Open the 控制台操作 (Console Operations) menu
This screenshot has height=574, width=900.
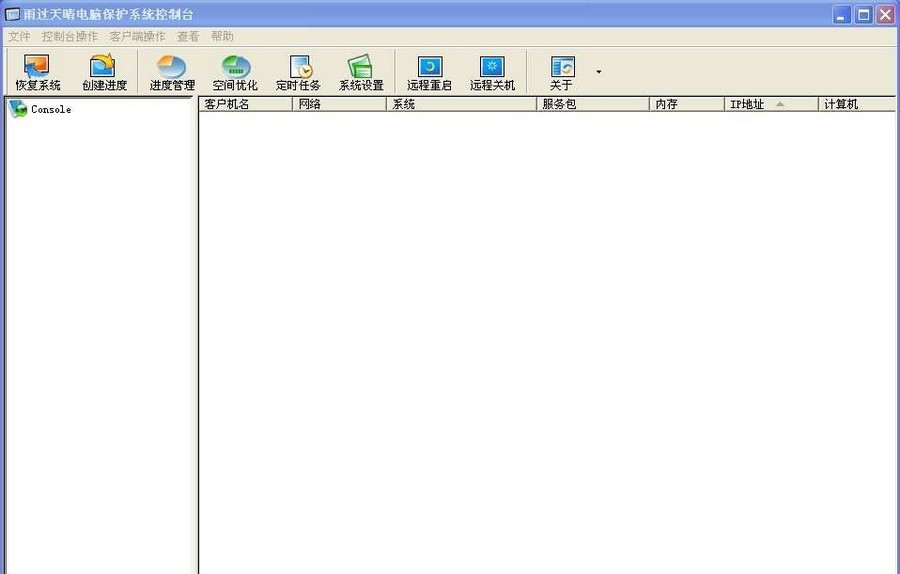(70, 36)
